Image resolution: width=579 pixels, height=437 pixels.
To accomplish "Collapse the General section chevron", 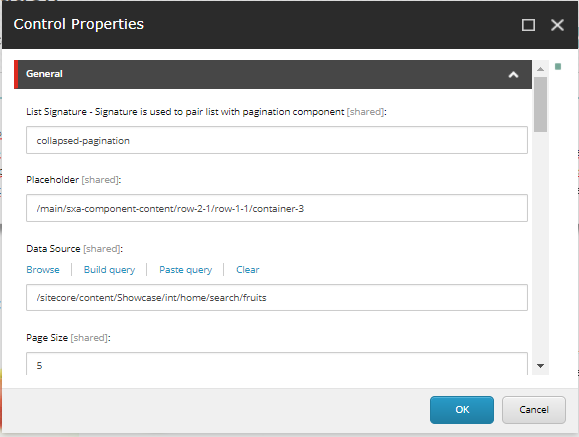I will [x=513, y=75].
